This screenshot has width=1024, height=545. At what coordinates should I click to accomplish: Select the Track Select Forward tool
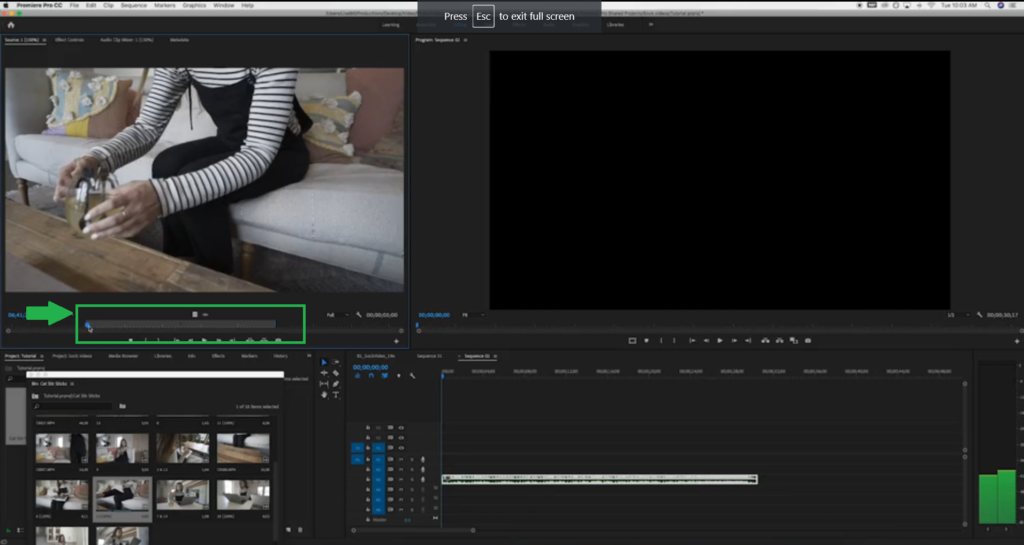[336, 362]
